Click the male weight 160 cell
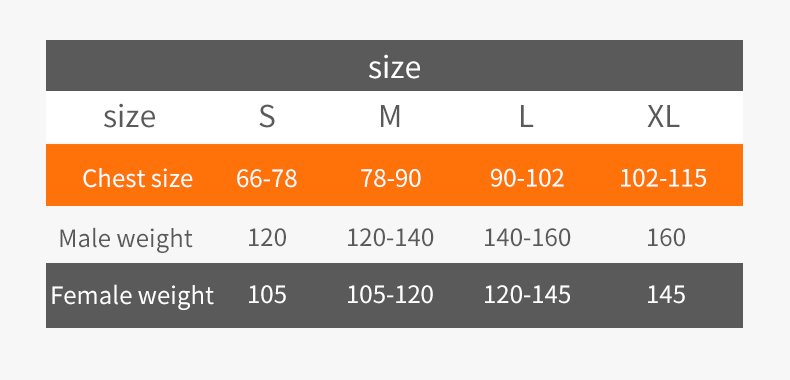 pyautogui.click(x=666, y=237)
